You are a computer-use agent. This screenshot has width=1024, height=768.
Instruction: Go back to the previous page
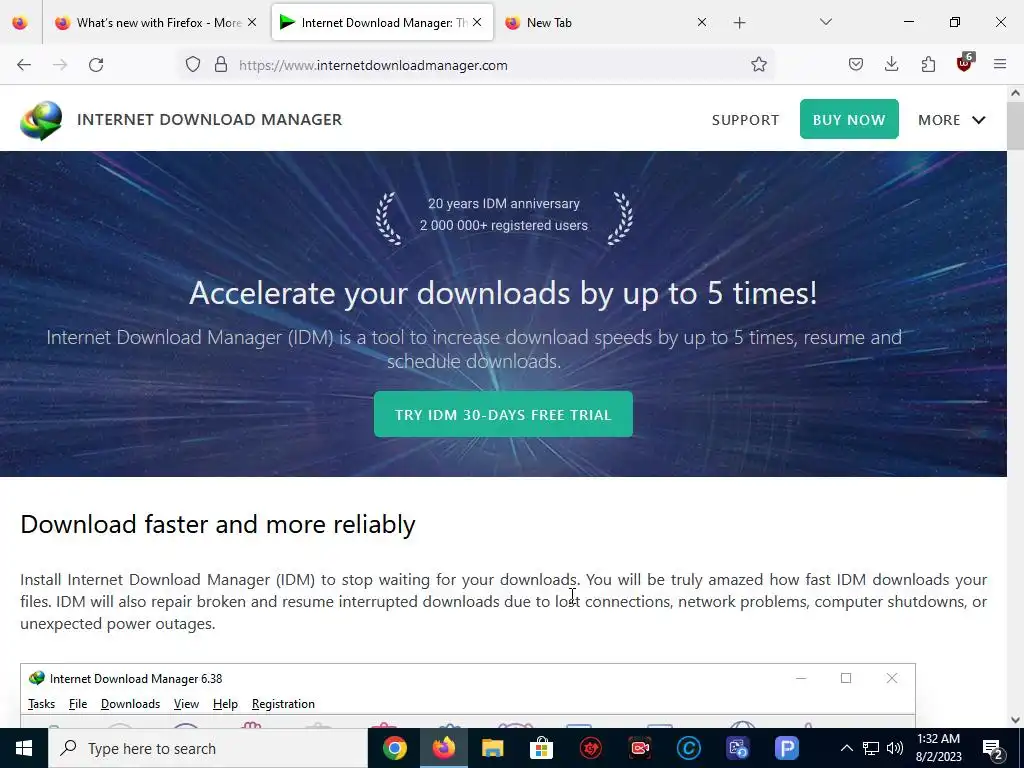pos(24,65)
